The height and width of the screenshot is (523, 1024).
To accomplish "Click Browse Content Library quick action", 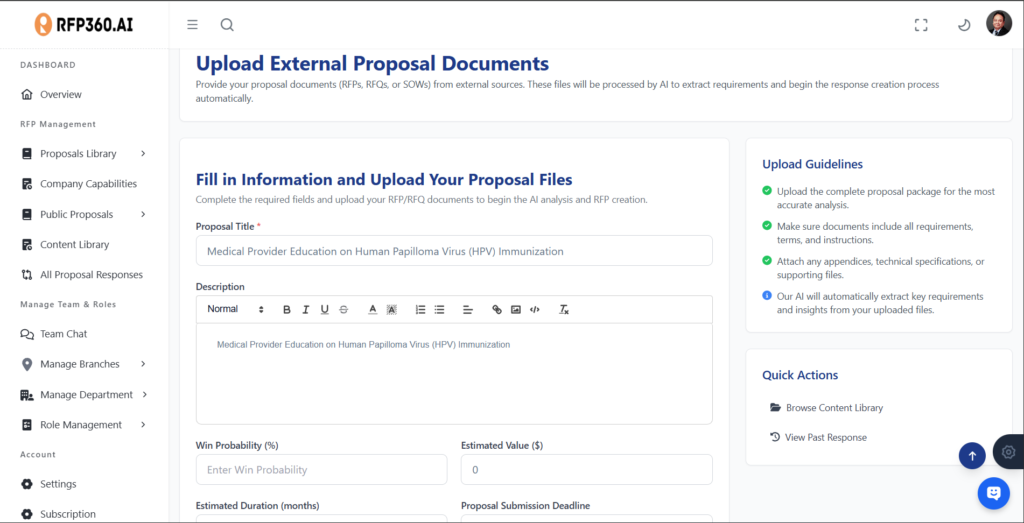I will click(834, 408).
